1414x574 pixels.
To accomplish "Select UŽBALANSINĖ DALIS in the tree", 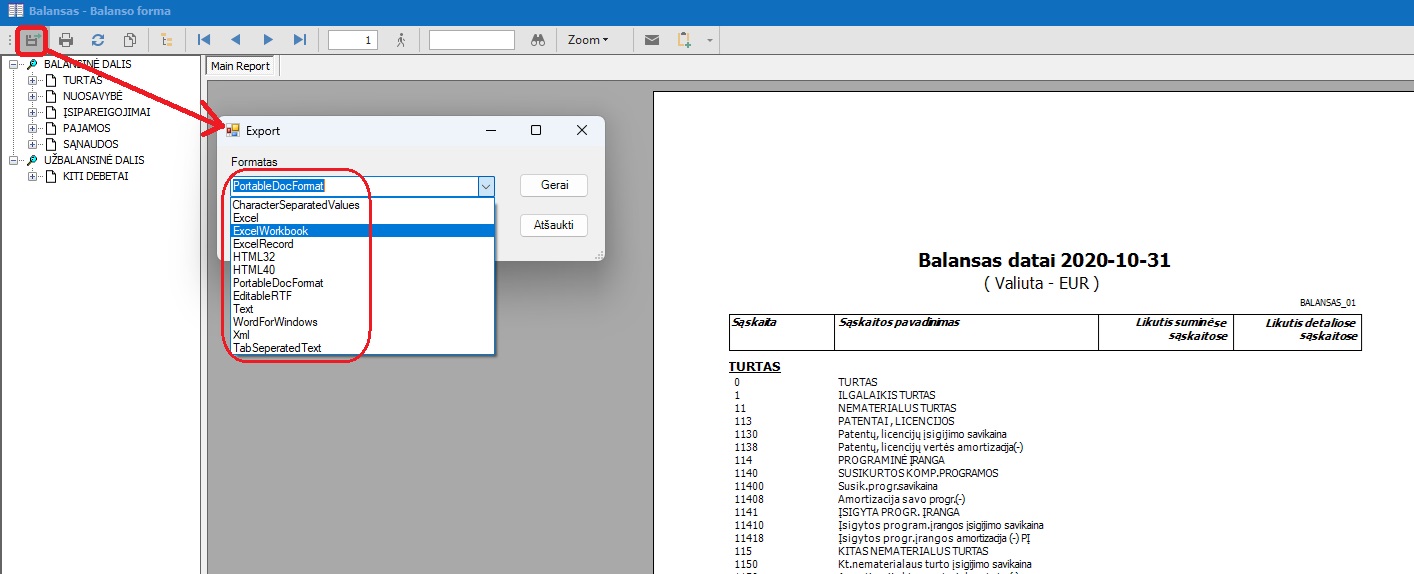I will pyautogui.click(x=94, y=160).
